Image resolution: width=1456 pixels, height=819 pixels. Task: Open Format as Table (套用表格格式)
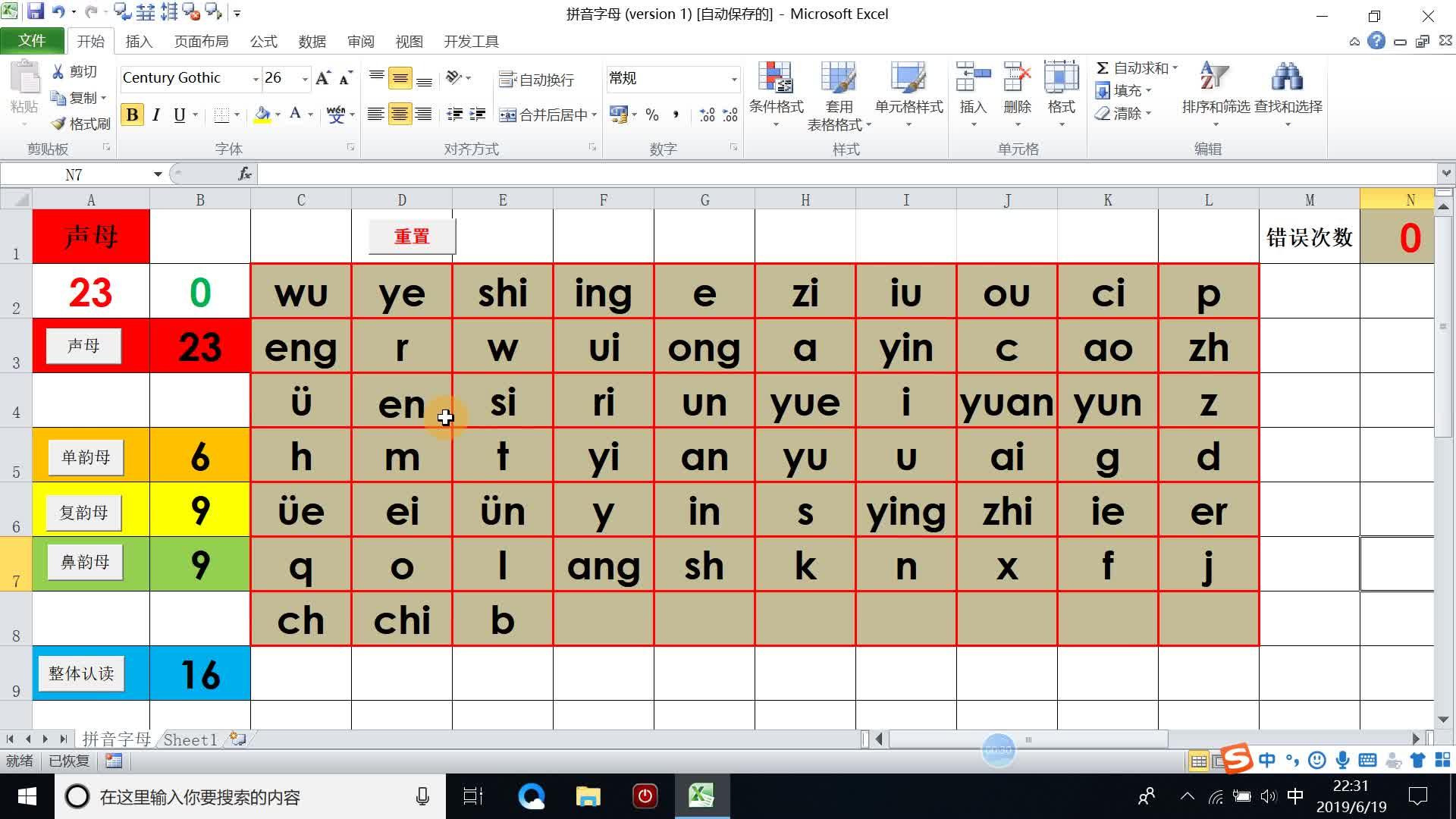coord(839,95)
